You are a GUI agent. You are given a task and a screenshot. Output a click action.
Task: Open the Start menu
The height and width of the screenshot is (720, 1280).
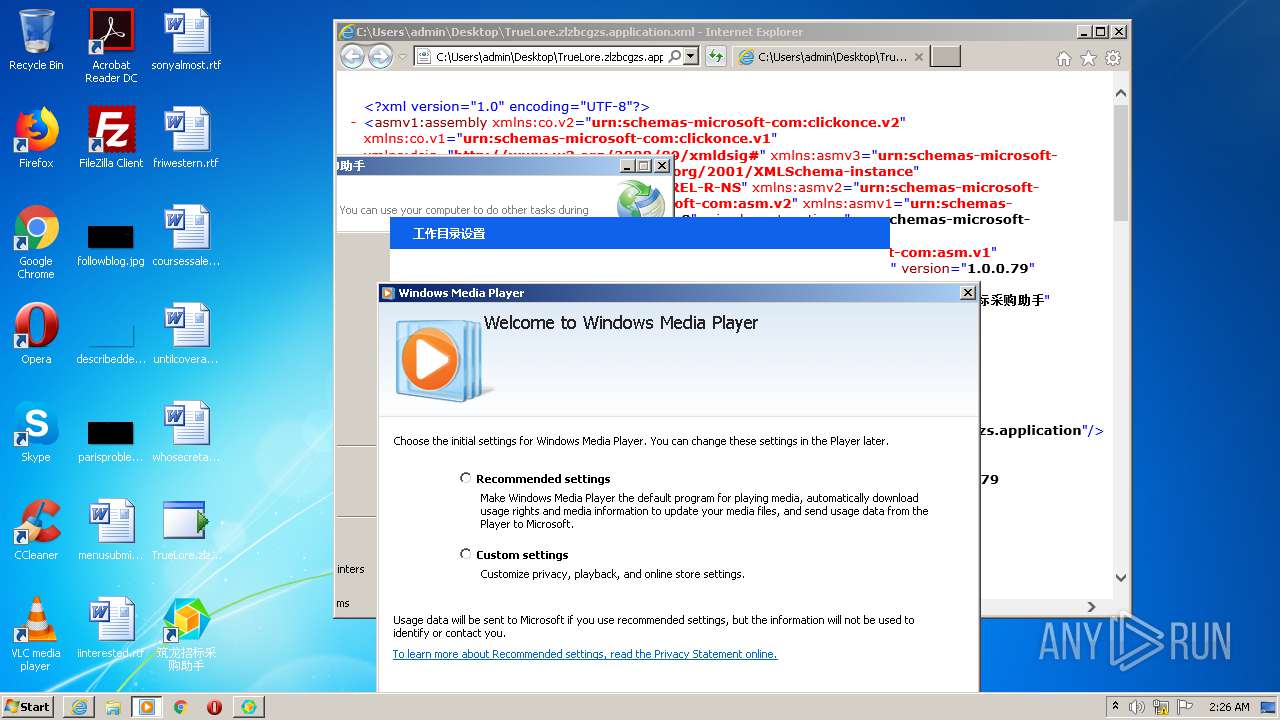[28, 706]
